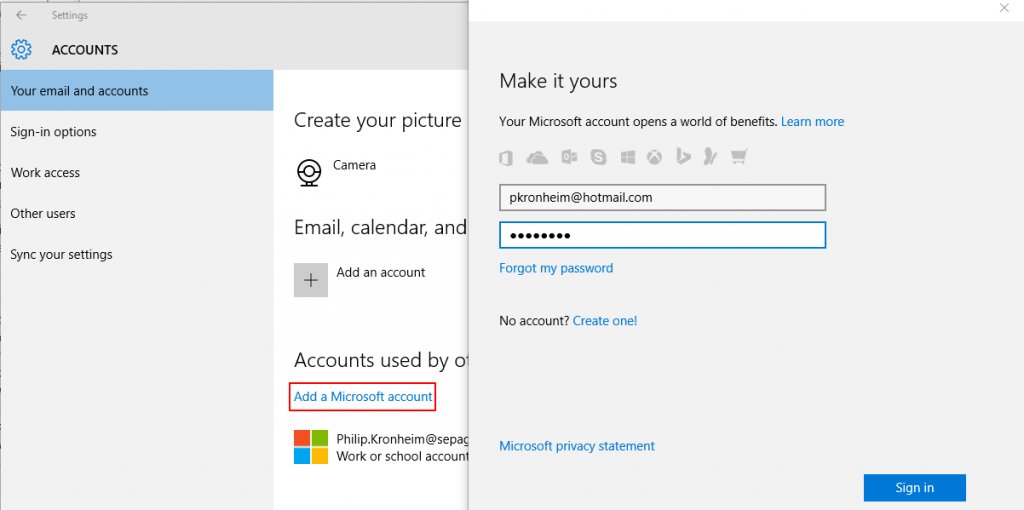Focus the email address input field
Viewport: 1024px width, 510px height.
pyautogui.click(x=662, y=198)
